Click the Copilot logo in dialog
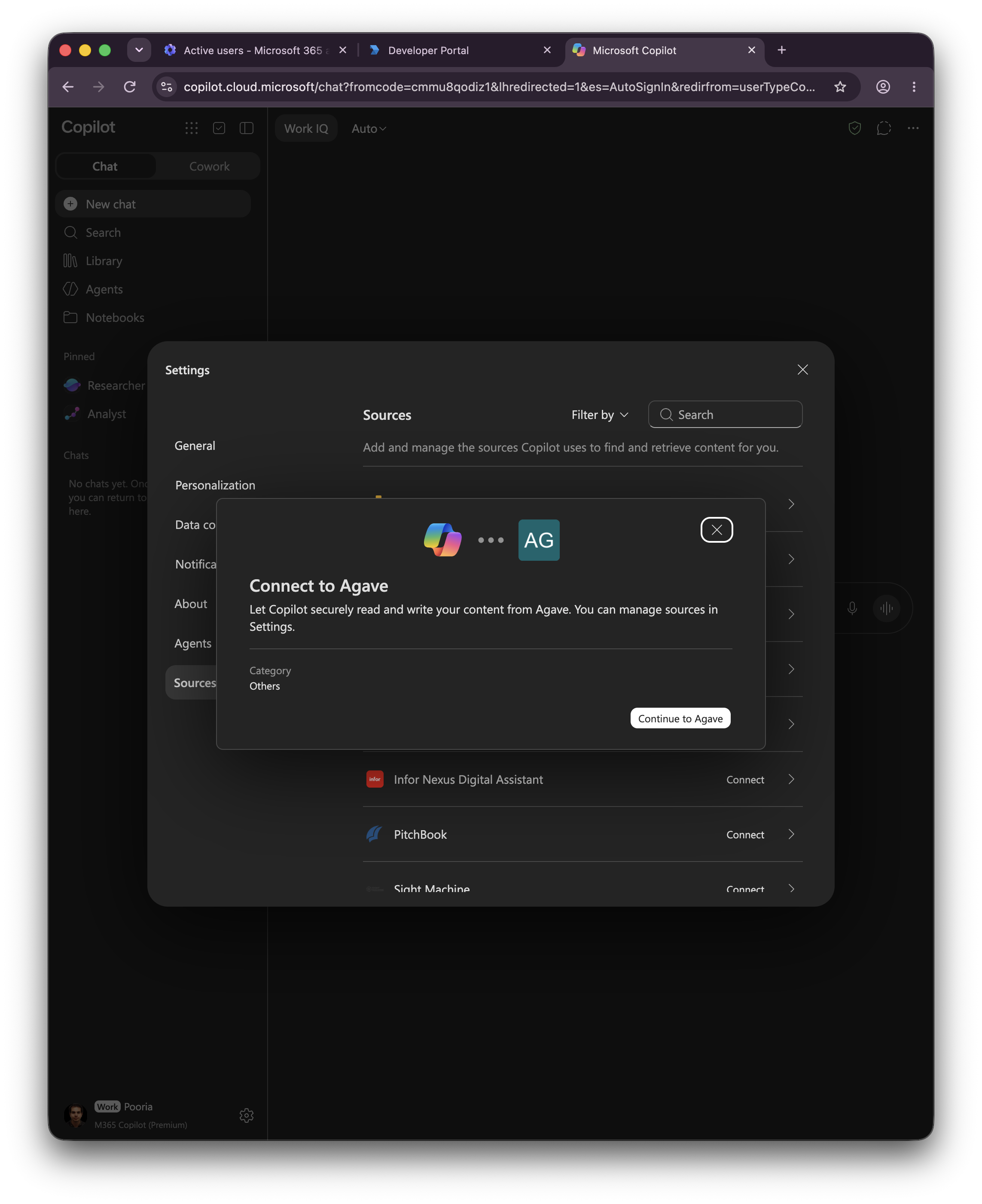The image size is (982, 1204). pyautogui.click(x=442, y=540)
